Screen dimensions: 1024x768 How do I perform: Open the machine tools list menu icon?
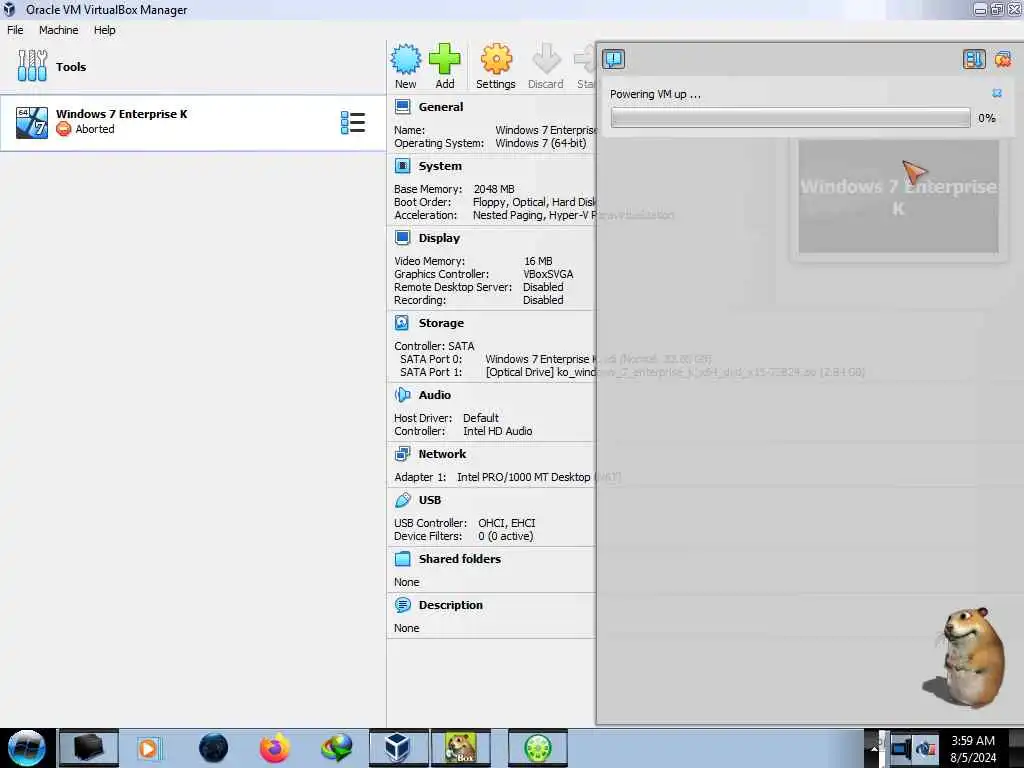(353, 123)
